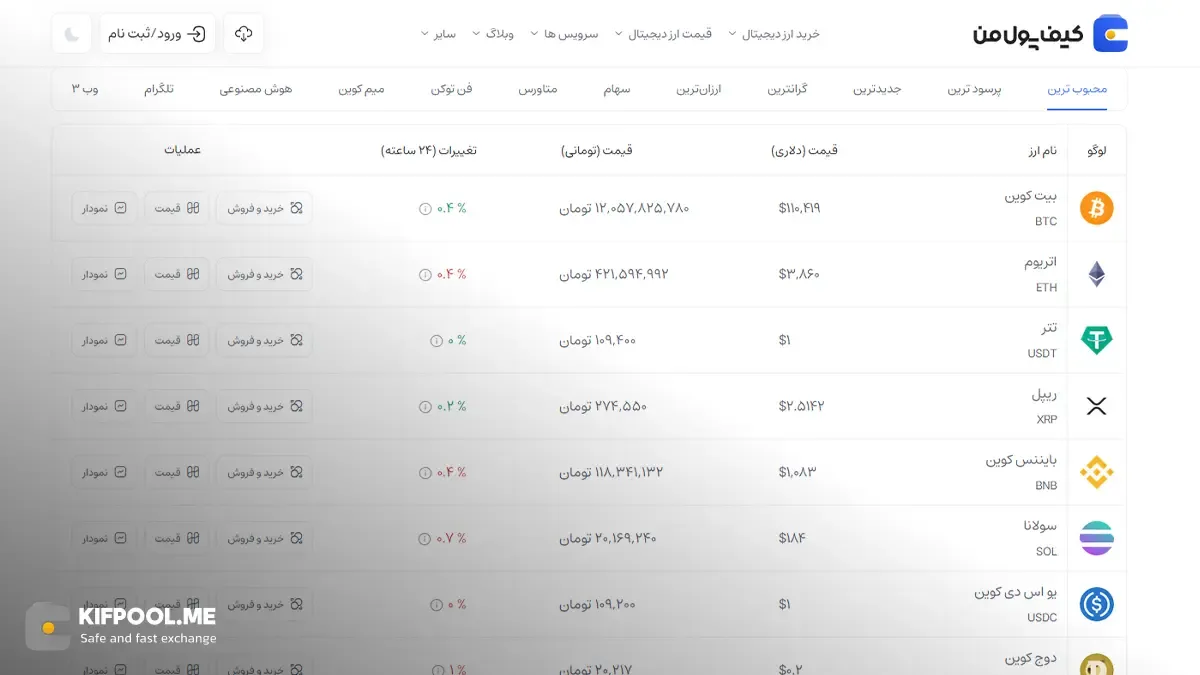The height and width of the screenshot is (675, 1200).
Task: Click the info icon beside Solana change
Action: (x=425, y=539)
